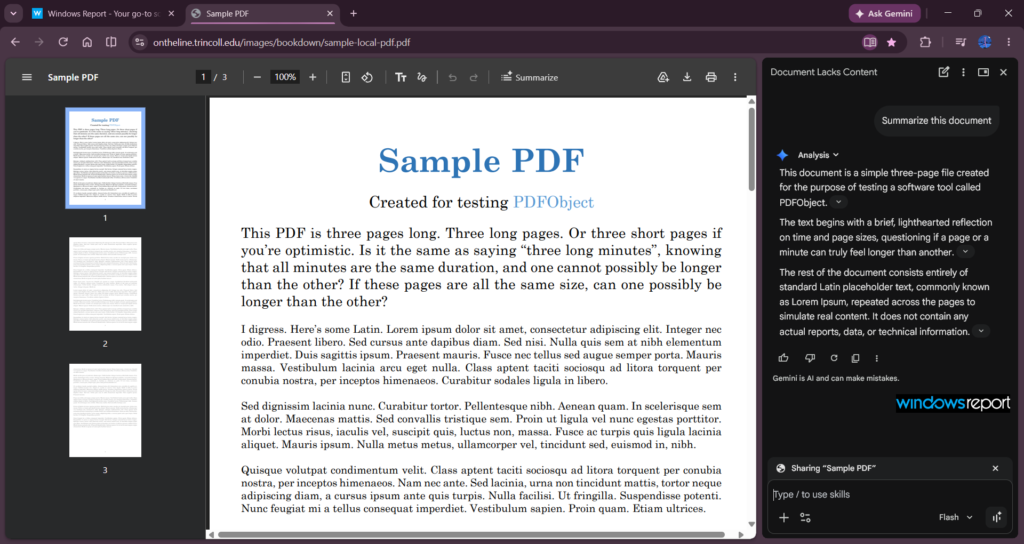Give thumbs down to Gemini response
Viewport: 1024px width, 544px height.
pos(810,358)
